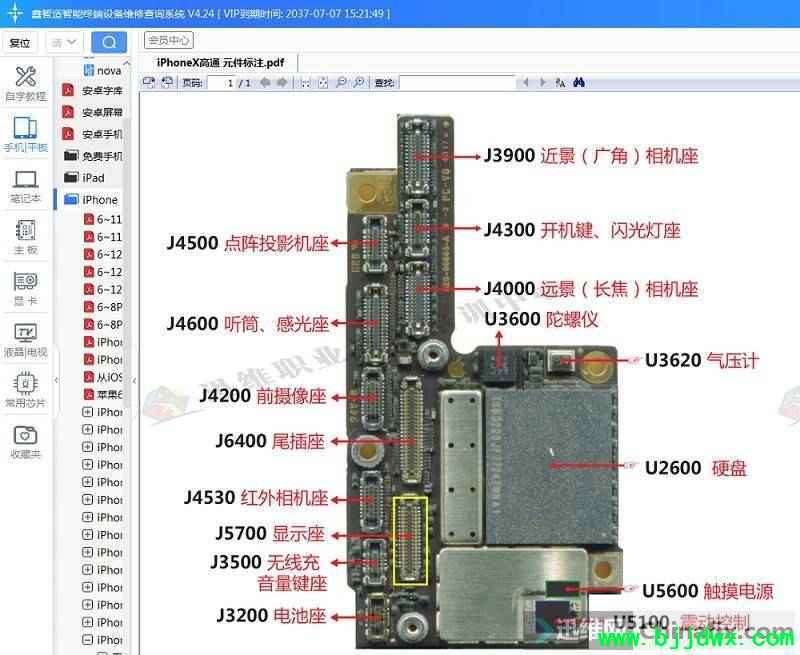
Task: Click the binoculars search icon
Action: [x=579, y=82]
